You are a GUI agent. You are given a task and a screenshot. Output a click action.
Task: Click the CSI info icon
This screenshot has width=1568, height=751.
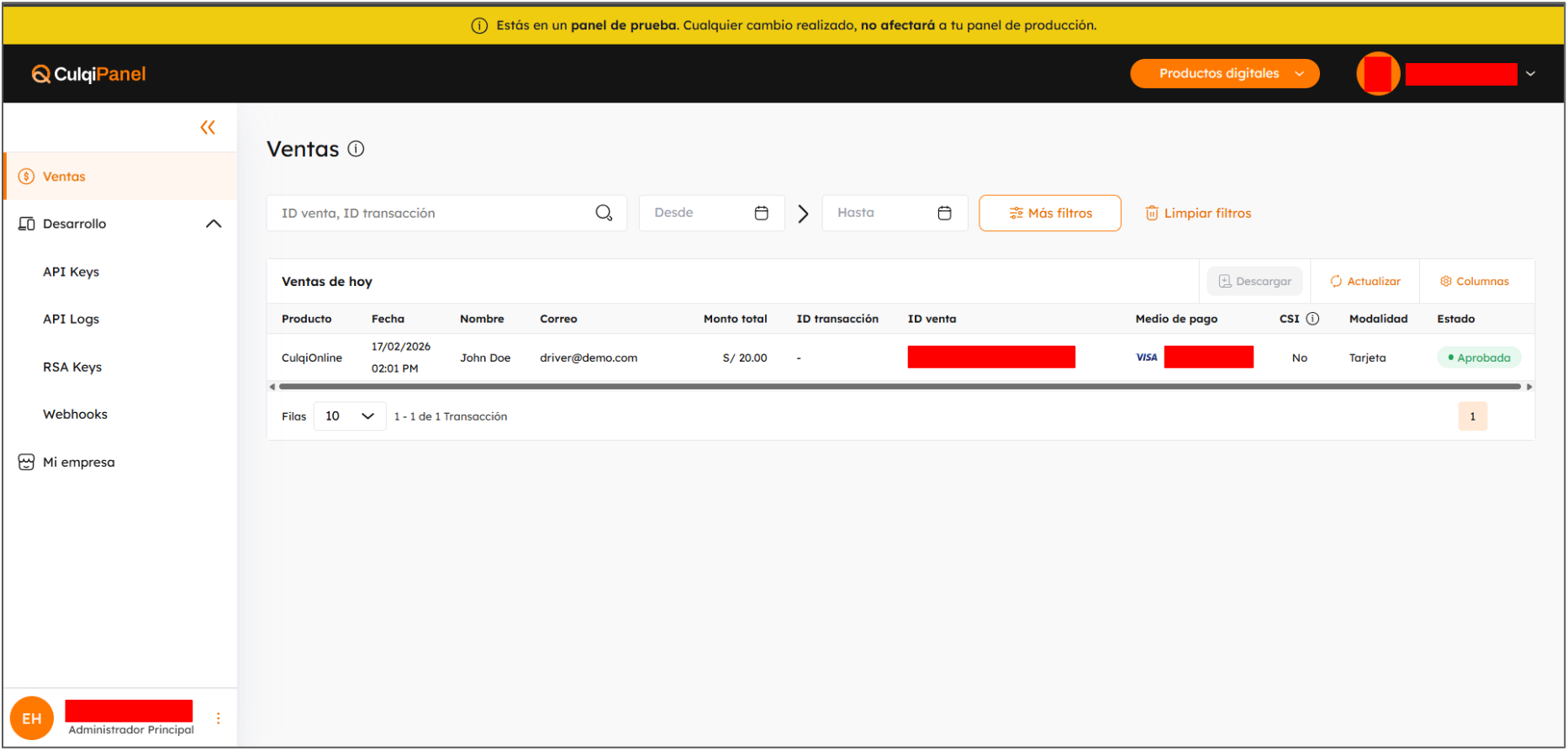point(1312,319)
